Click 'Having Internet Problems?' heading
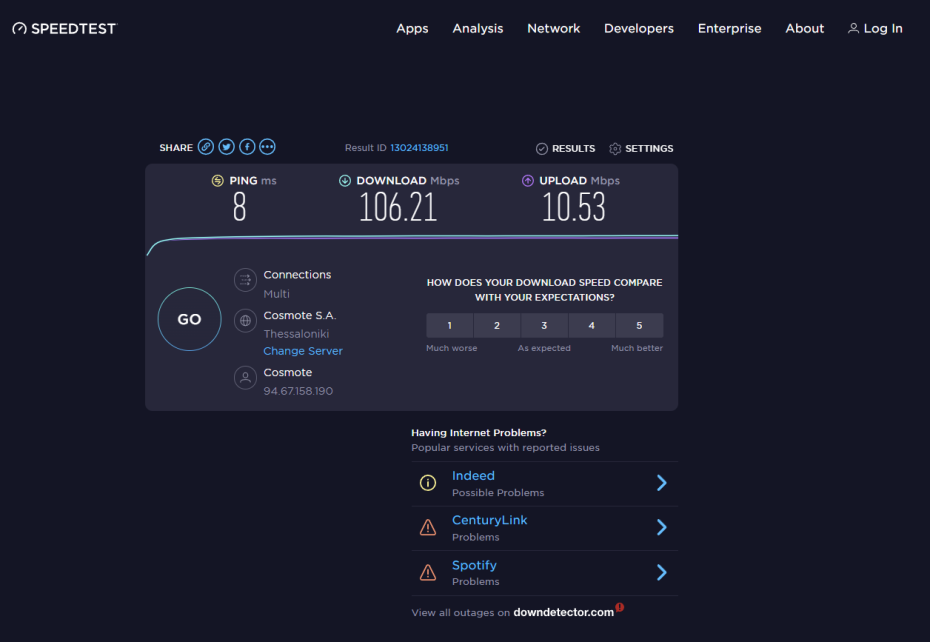930x642 pixels. tap(479, 433)
